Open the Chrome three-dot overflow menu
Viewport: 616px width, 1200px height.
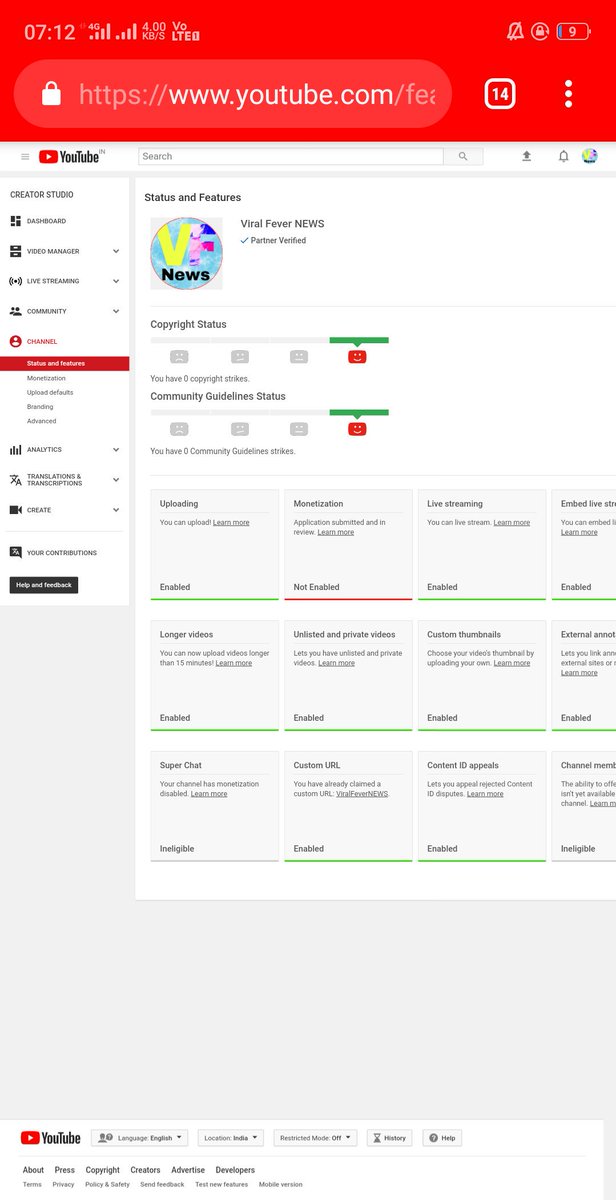point(568,94)
